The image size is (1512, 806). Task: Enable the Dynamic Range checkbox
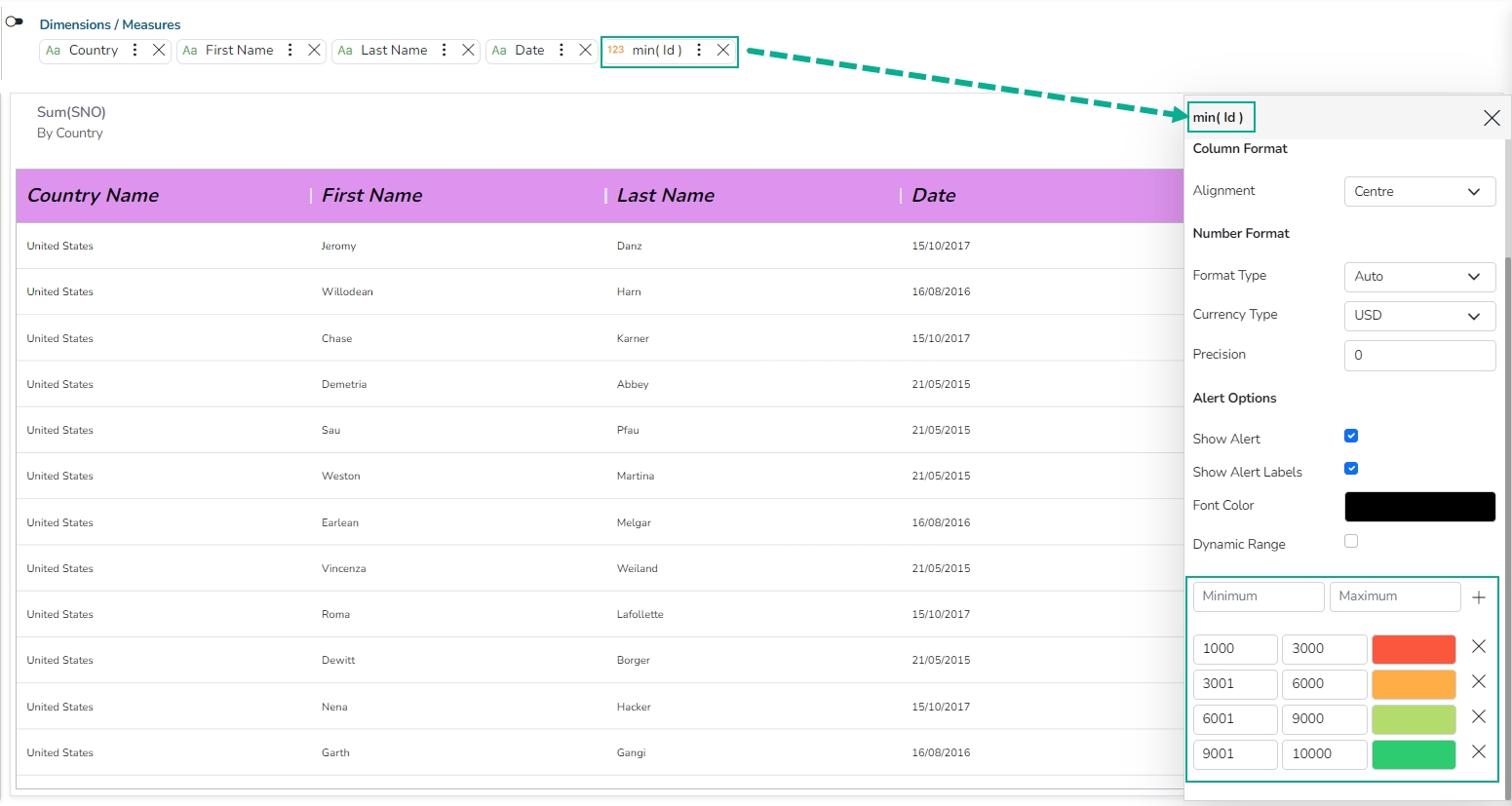tap(1351, 542)
